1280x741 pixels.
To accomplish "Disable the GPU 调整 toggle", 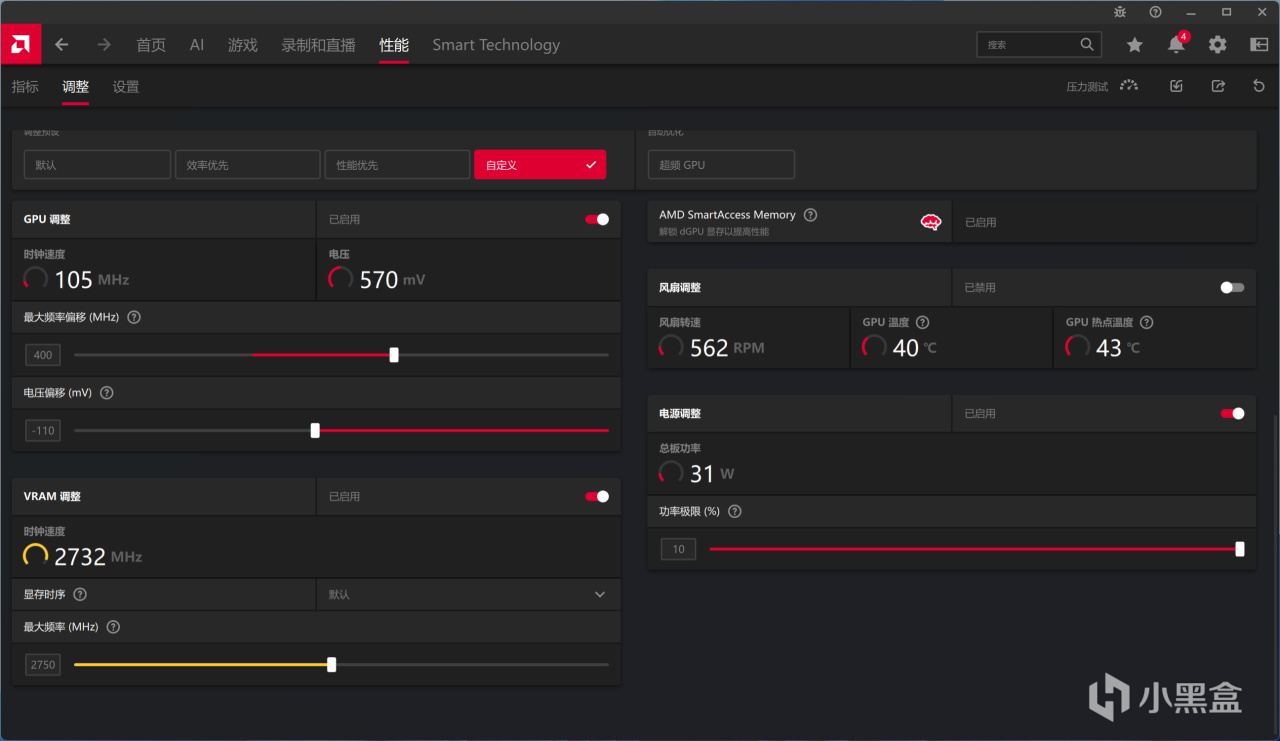I will (597, 219).
